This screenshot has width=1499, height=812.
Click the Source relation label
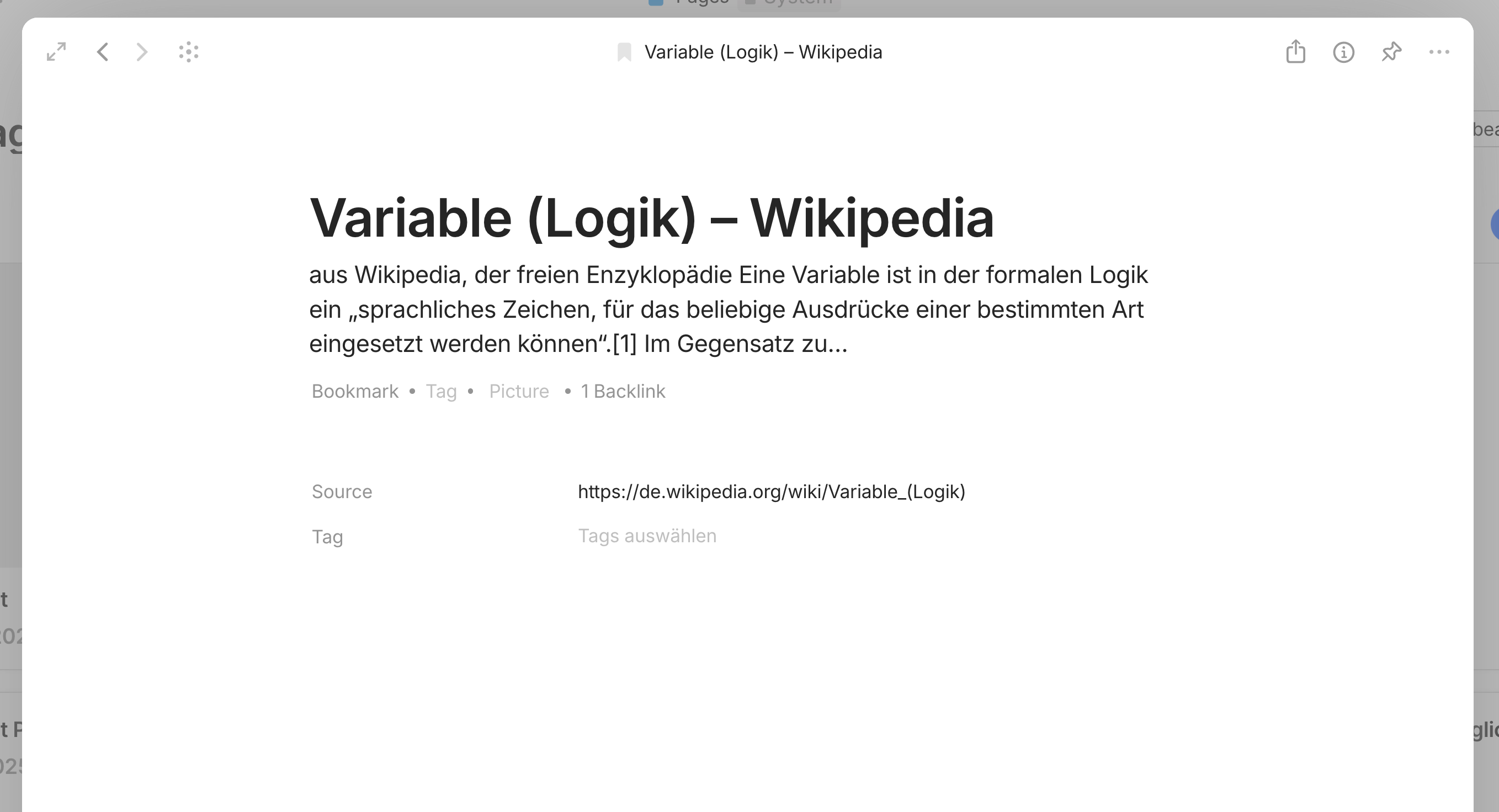click(342, 492)
